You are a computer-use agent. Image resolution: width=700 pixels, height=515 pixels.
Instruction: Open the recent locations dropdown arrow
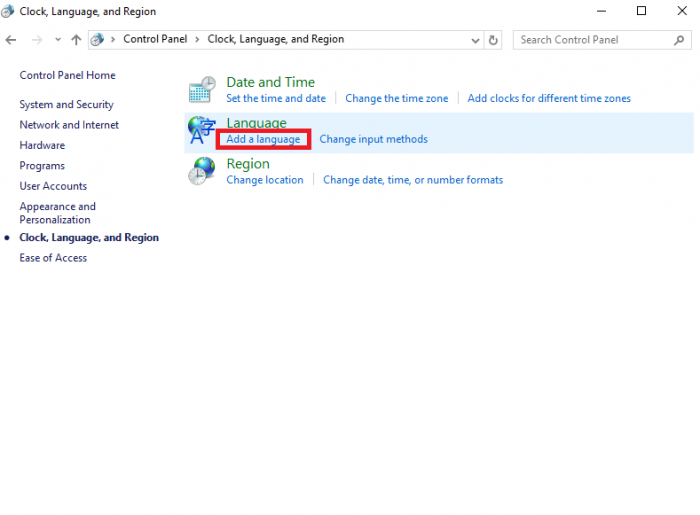58,40
